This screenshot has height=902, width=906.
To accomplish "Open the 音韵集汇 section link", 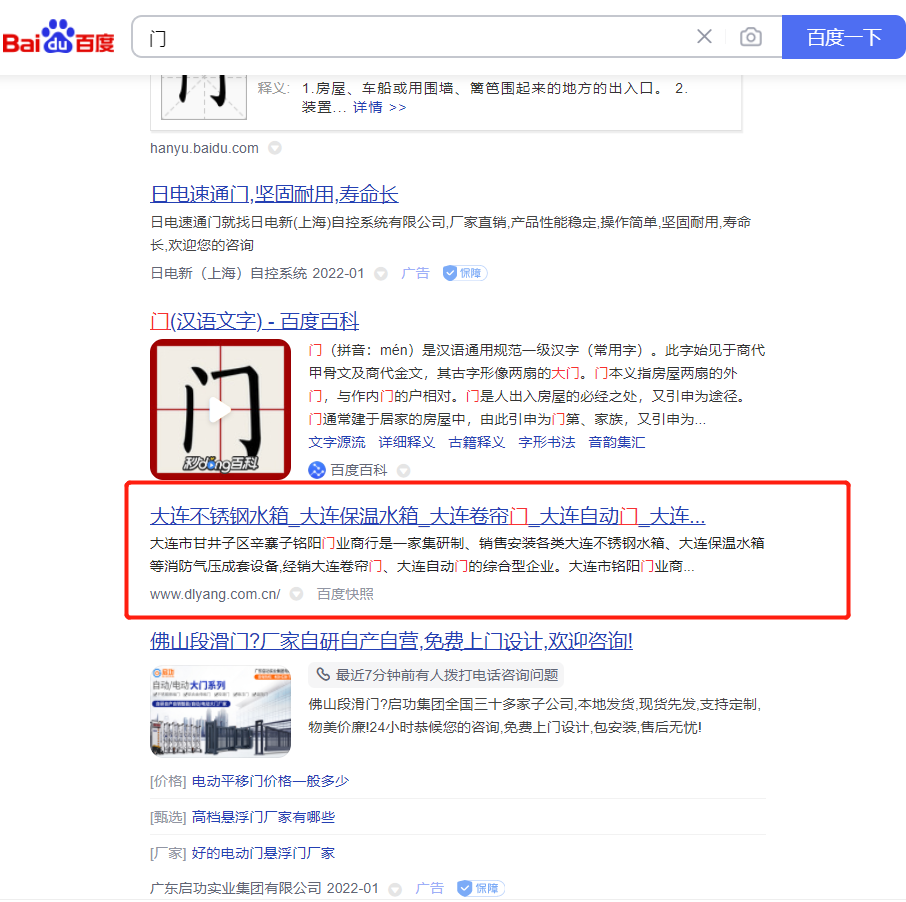I will pyautogui.click(x=617, y=443).
